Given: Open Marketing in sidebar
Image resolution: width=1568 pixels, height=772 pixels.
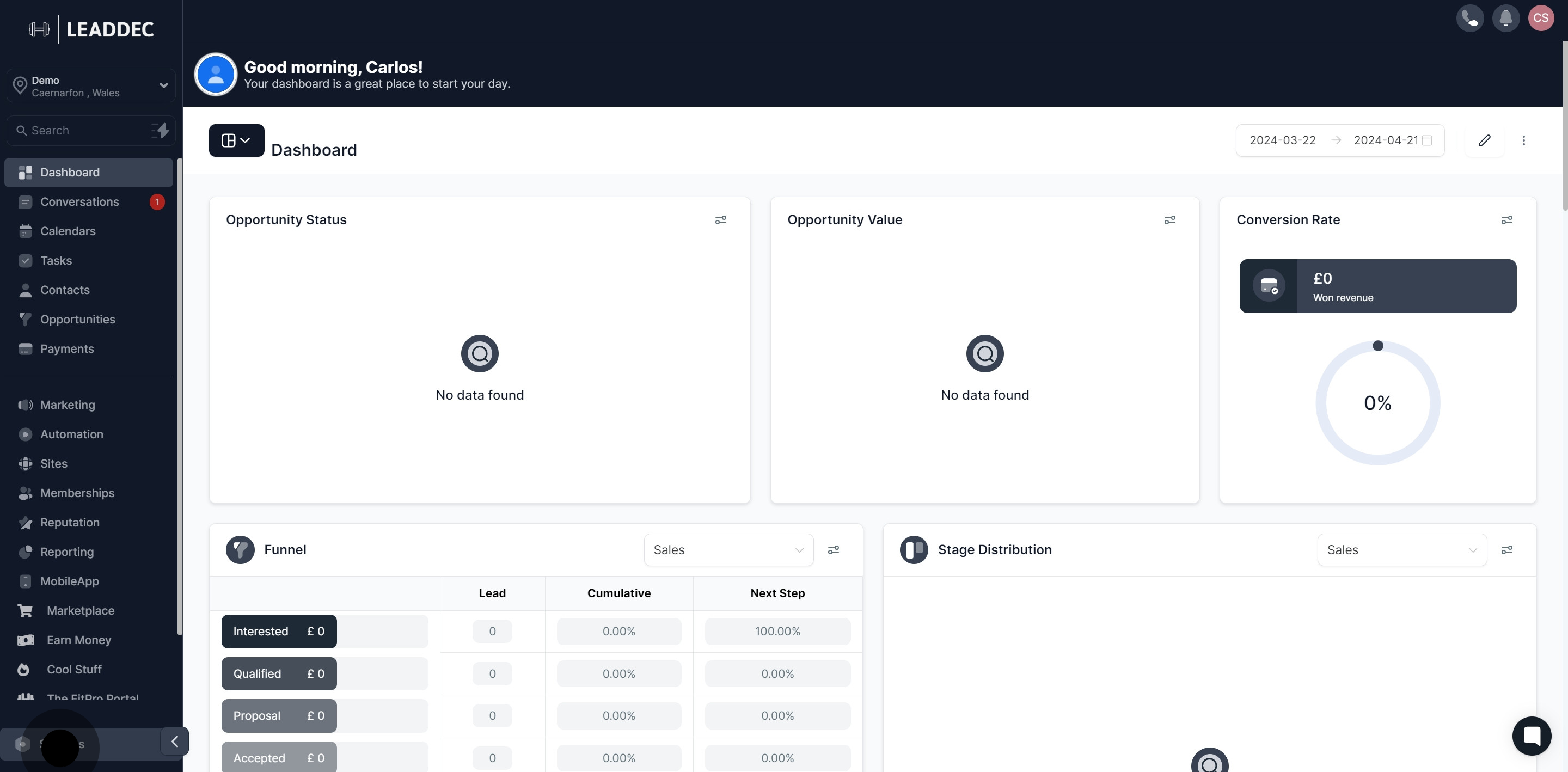Looking at the screenshot, I should 89,405.
